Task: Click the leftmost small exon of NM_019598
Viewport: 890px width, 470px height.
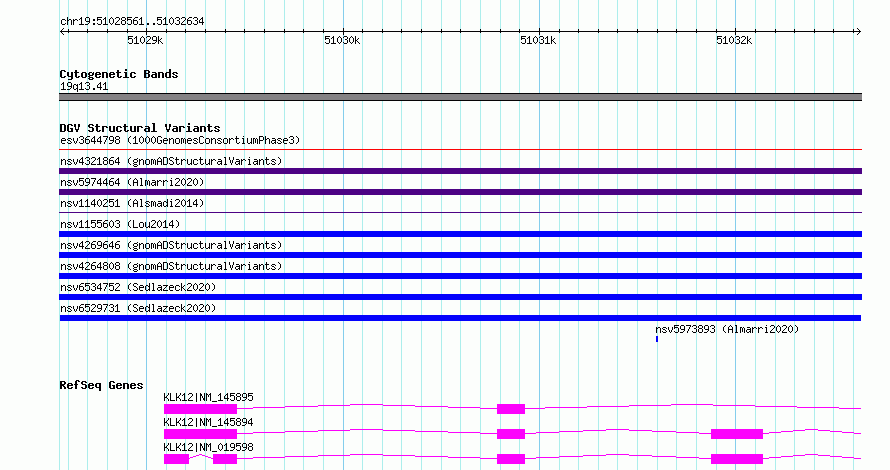Action: [x=177, y=459]
